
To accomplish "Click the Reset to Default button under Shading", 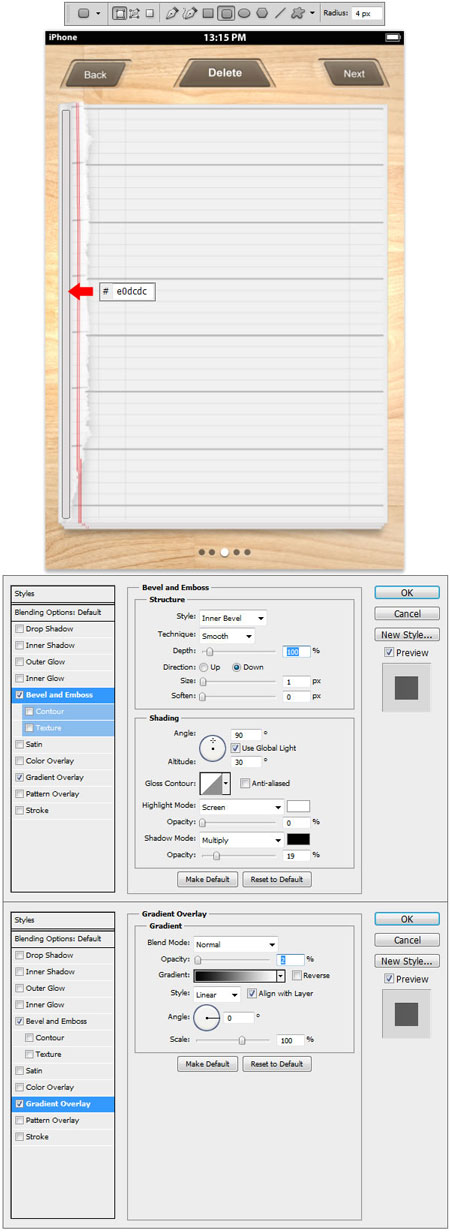I will point(277,879).
